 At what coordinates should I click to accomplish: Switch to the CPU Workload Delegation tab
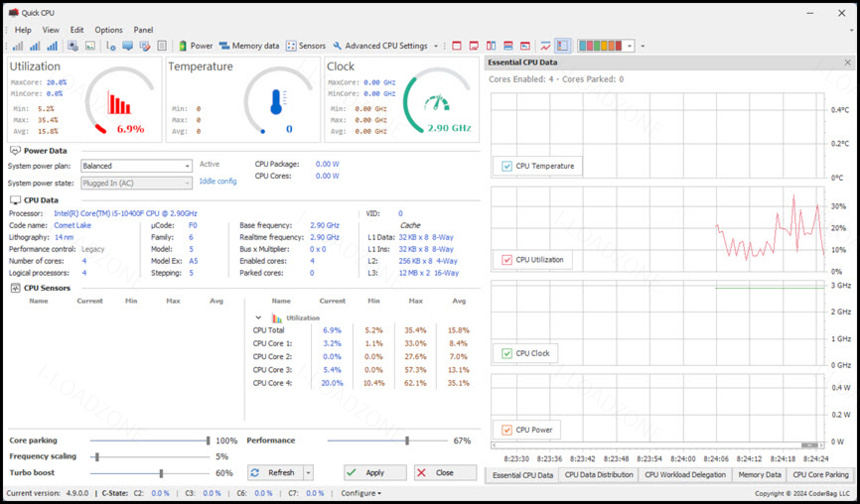tap(685, 475)
